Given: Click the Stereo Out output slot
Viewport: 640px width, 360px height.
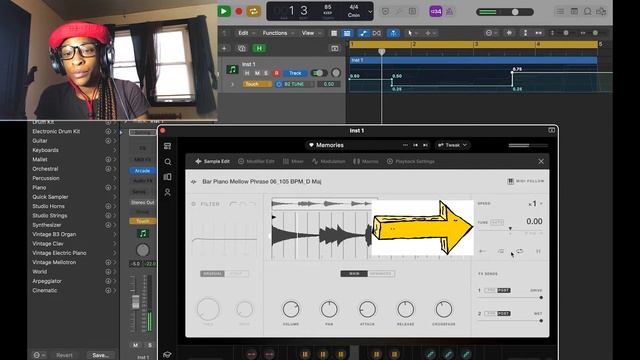Looking at the screenshot, I should 142,202.
